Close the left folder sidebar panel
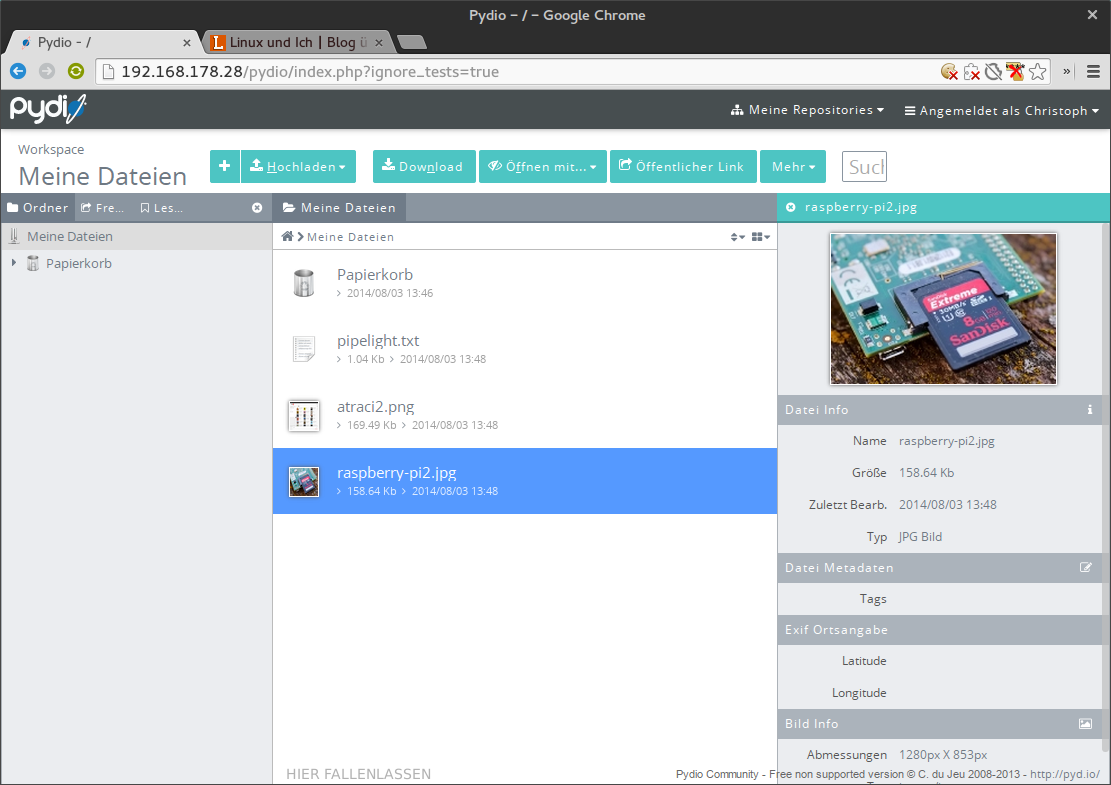The width and height of the screenshot is (1111, 785). [257, 208]
